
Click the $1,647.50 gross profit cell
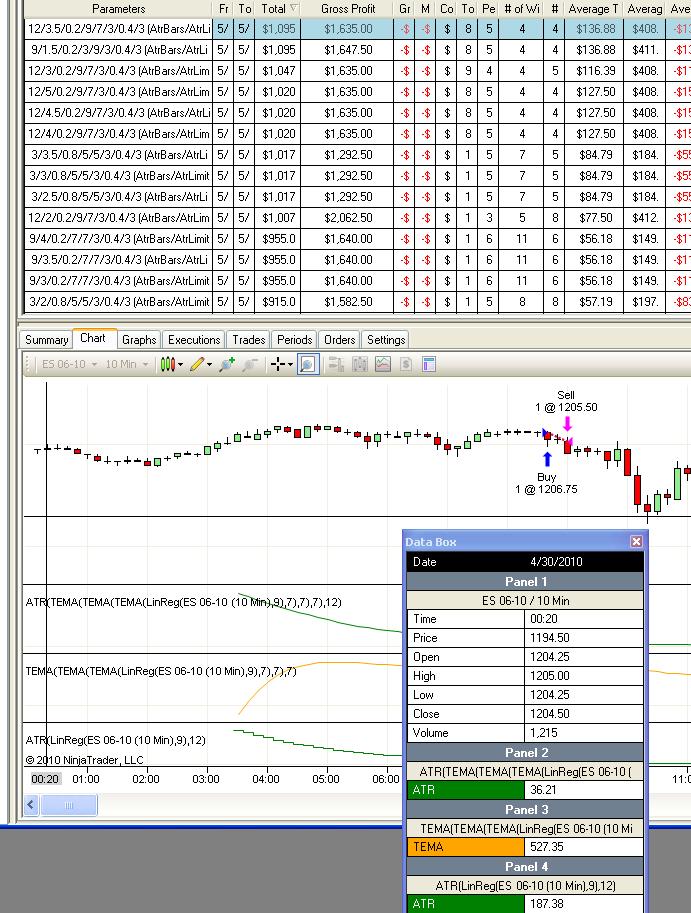pyautogui.click(x=348, y=49)
